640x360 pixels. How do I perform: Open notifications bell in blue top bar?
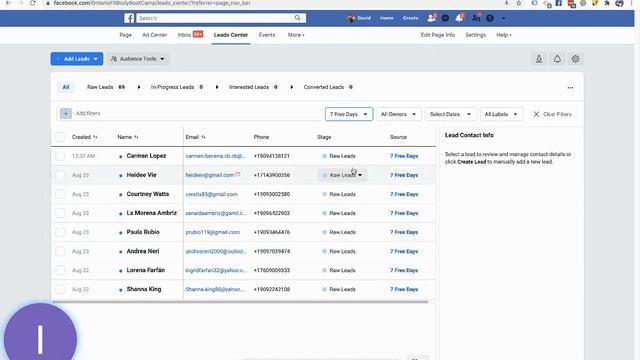point(460,18)
